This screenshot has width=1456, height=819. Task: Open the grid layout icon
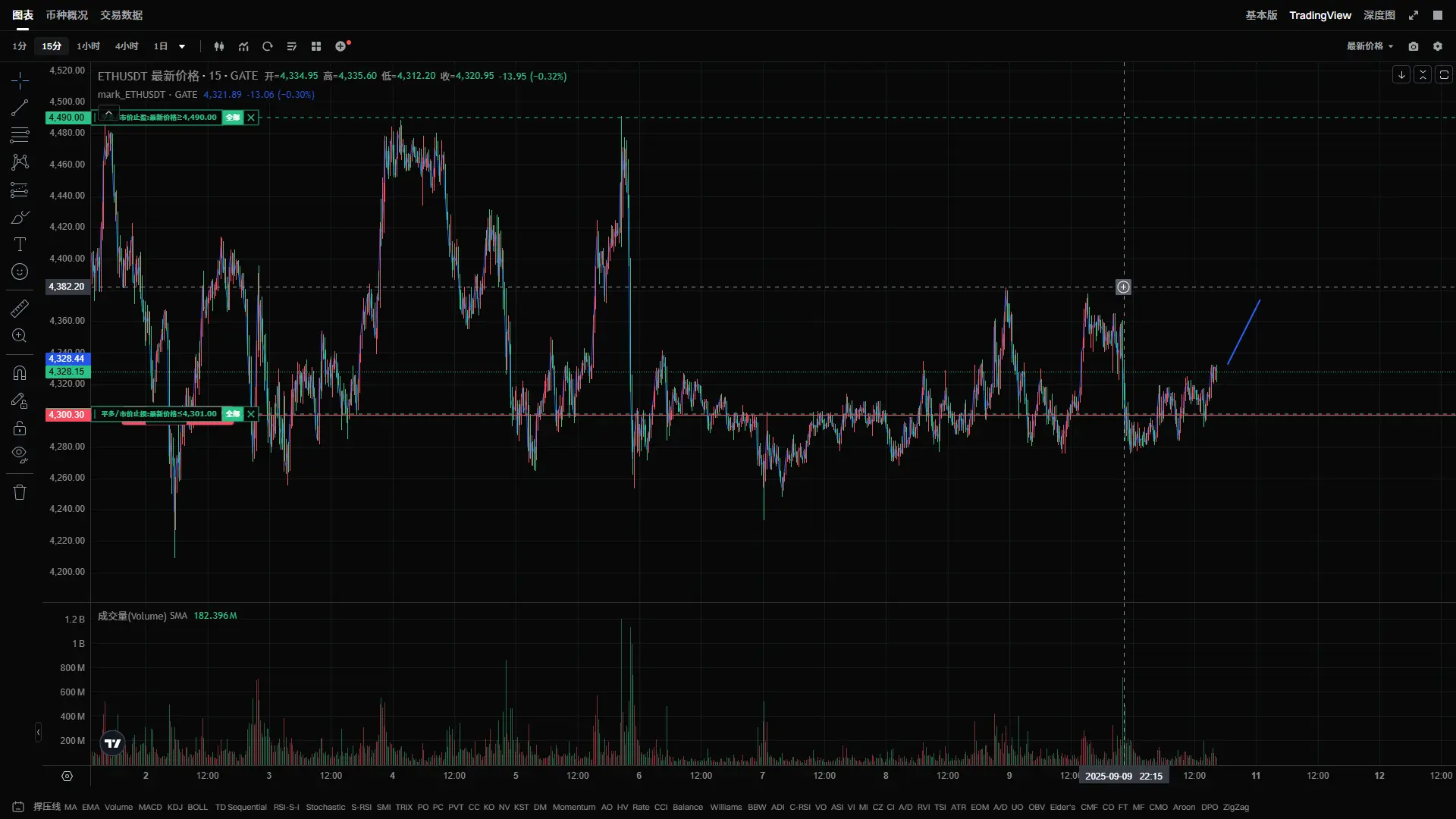pyautogui.click(x=316, y=46)
